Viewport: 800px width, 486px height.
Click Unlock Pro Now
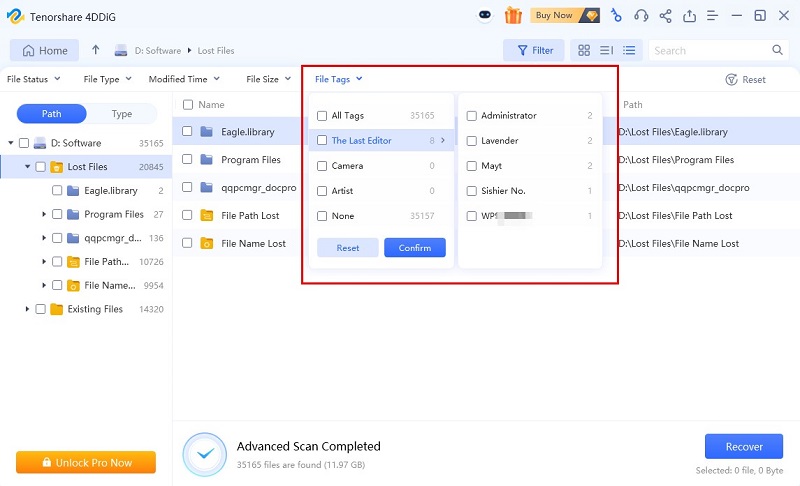point(86,463)
